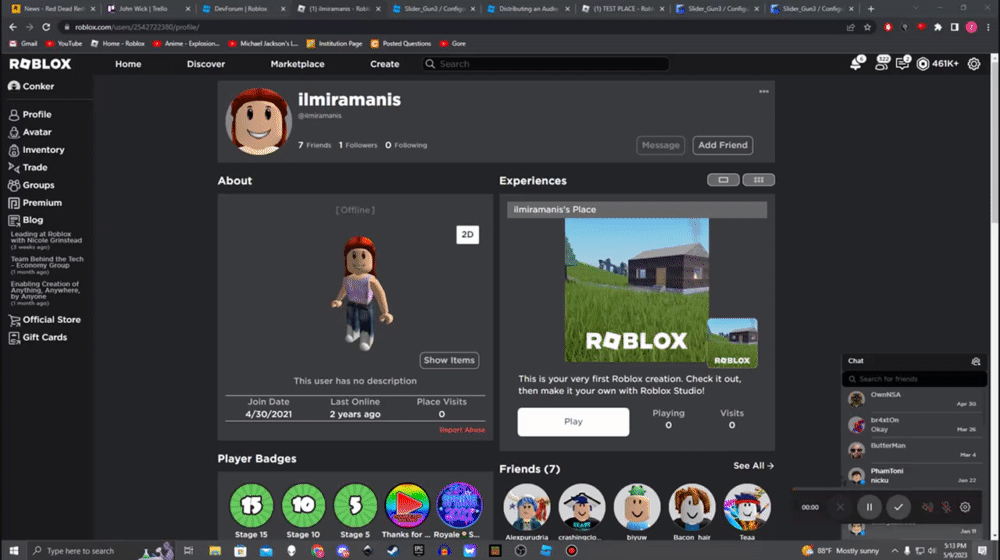Open the 7 Friends count link
This screenshot has height=560, width=1000.
pos(314,145)
